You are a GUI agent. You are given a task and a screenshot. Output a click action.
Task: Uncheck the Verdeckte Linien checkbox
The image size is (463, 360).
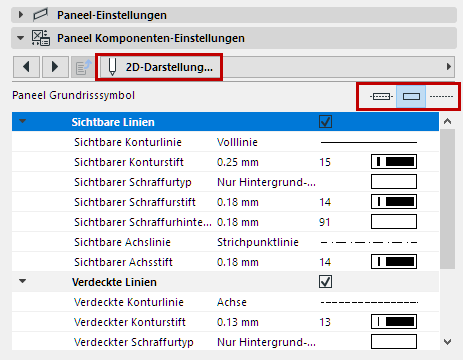325,282
